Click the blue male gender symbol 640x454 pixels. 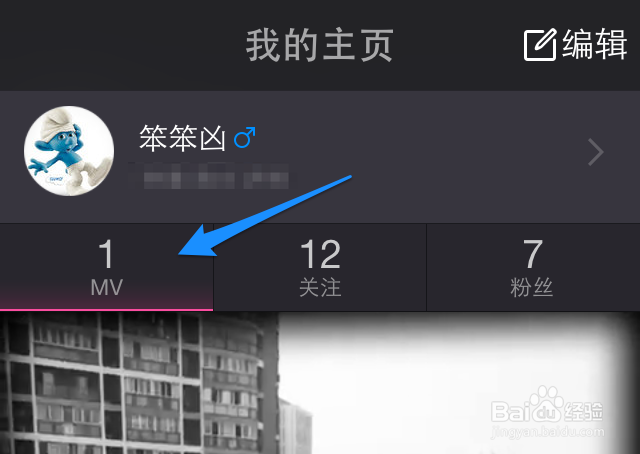point(244,137)
